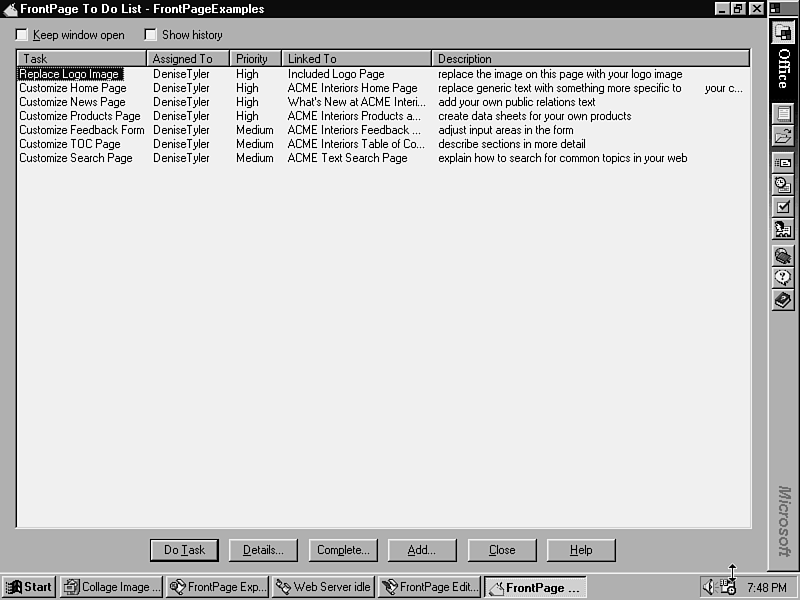
Task: Click the New Document icon in Office bar
Action: coord(783,114)
